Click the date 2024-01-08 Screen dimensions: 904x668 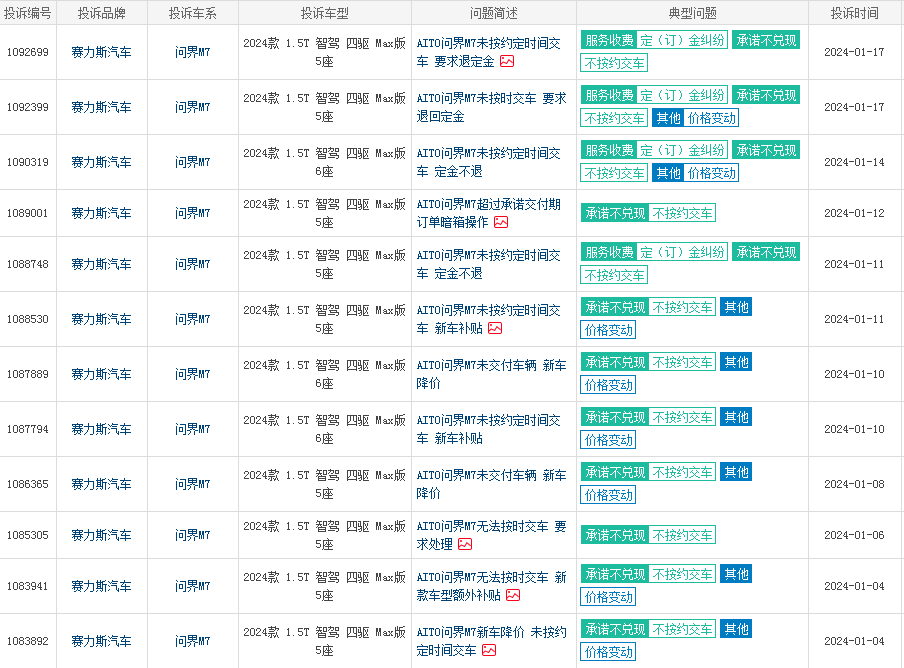coord(854,484)
